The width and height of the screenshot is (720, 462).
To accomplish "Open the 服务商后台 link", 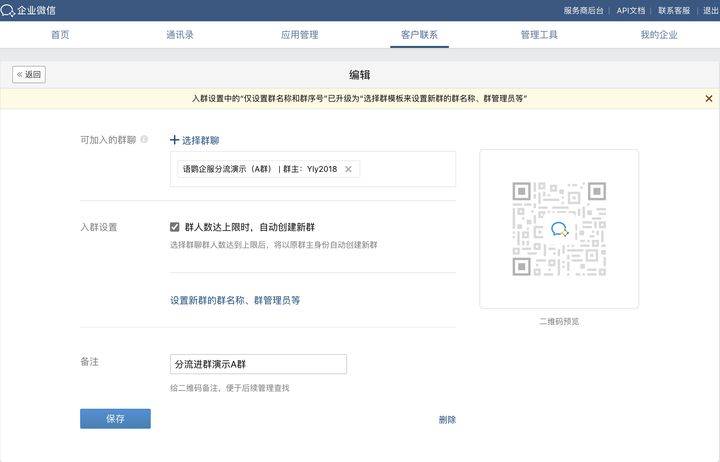I will click(585, 10).
